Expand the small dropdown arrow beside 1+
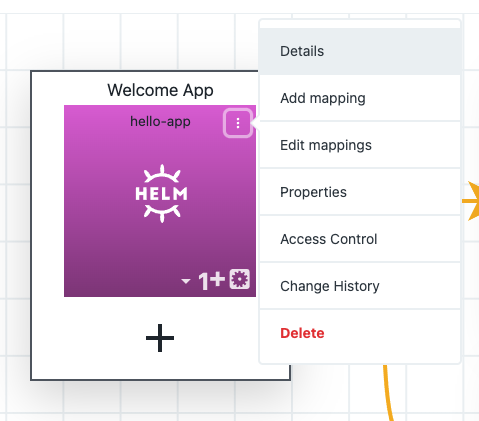Viewport: 479px width, 421px height. coord(186,281)
